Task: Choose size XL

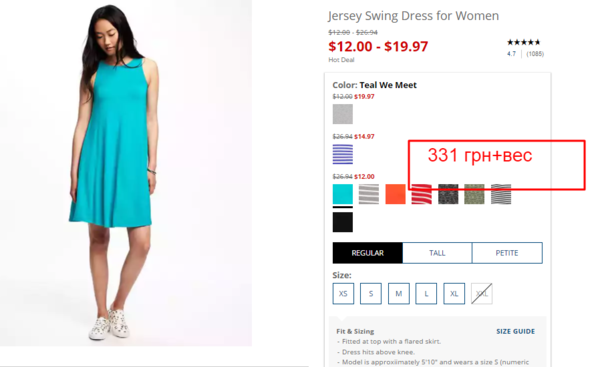Action: [x=454, y=294]
